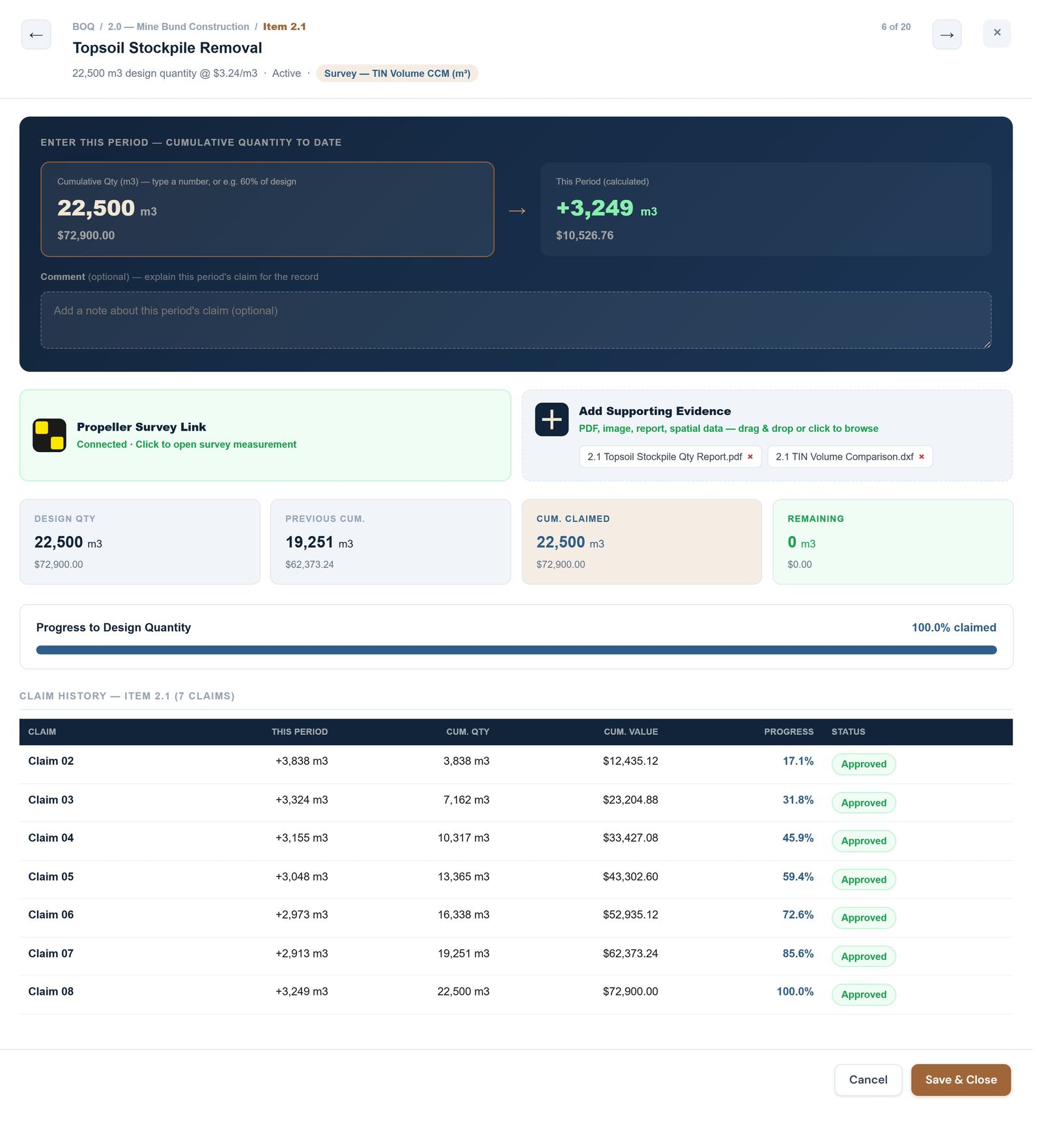Select the Claim 05 history row

[x=516, y=877]
